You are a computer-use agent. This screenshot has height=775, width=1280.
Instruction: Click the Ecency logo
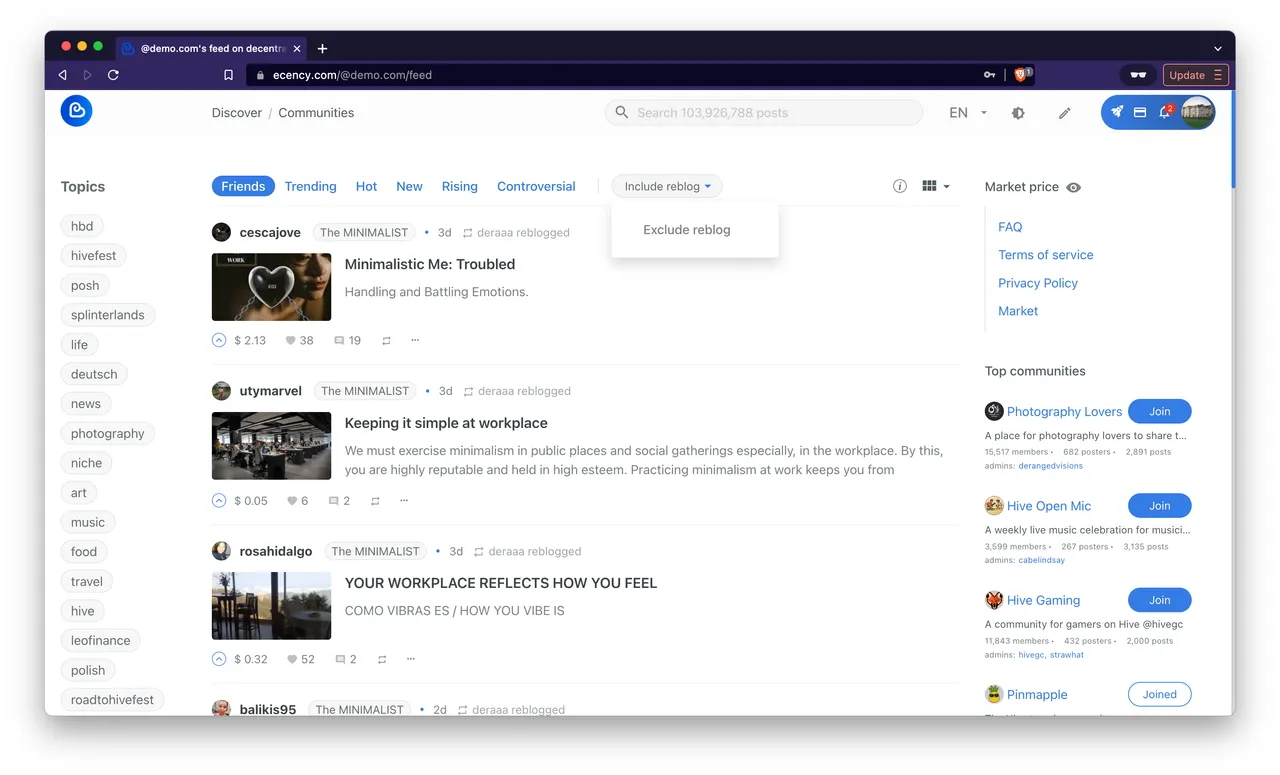click(x=76, y=111)
